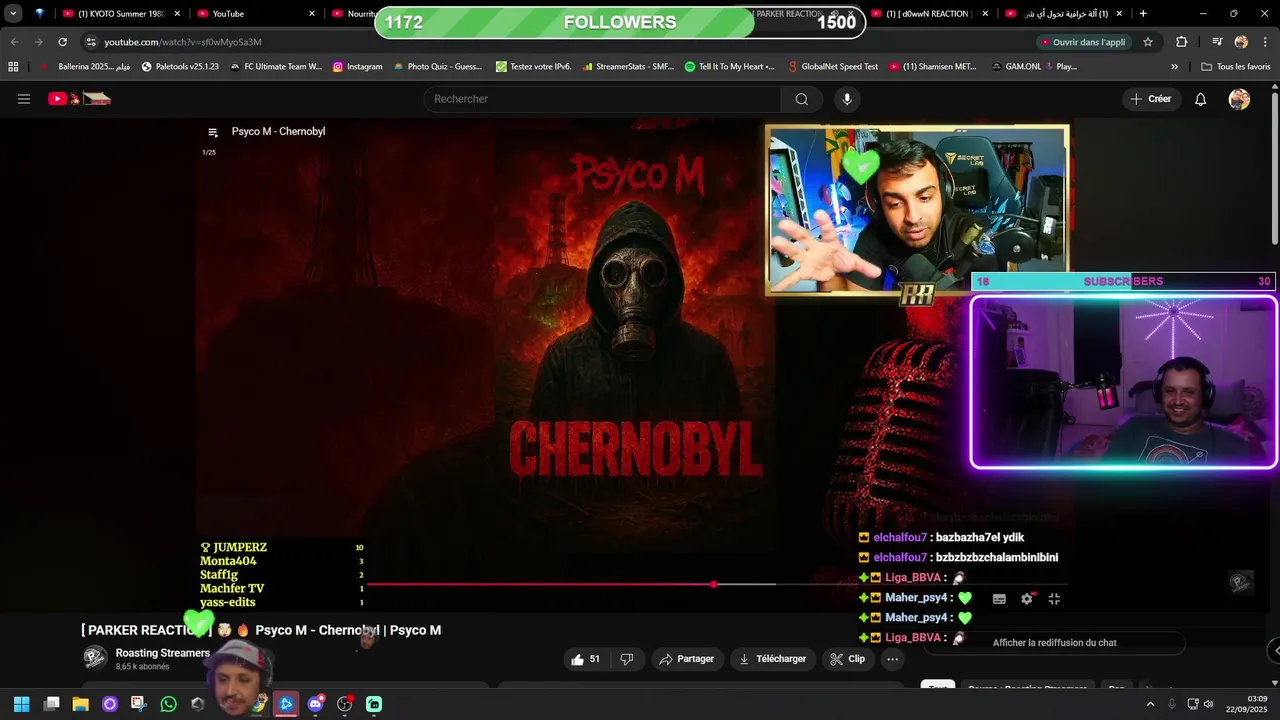Reload the page in Chrome

tap(62, 42)
